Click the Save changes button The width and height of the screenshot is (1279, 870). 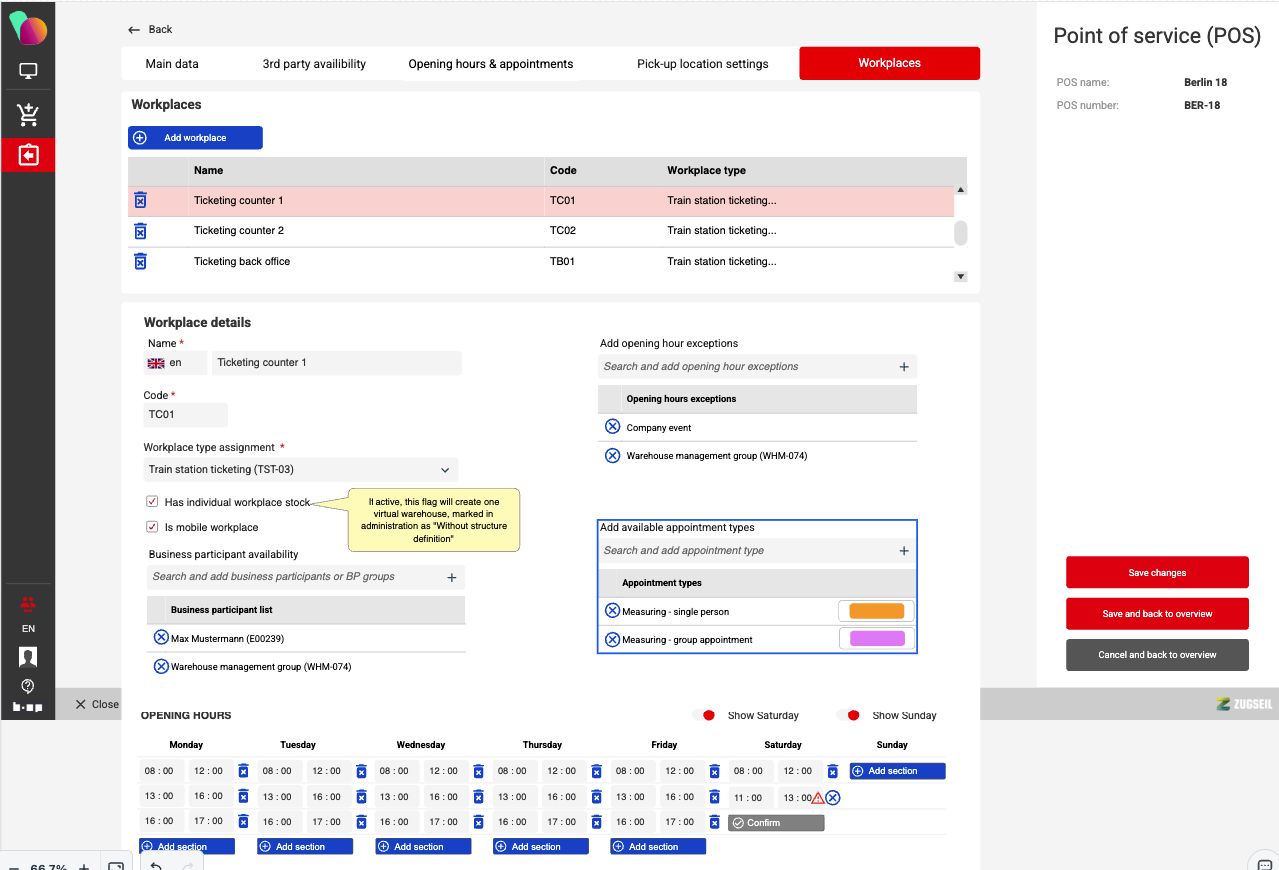[x=1157, y=573]
